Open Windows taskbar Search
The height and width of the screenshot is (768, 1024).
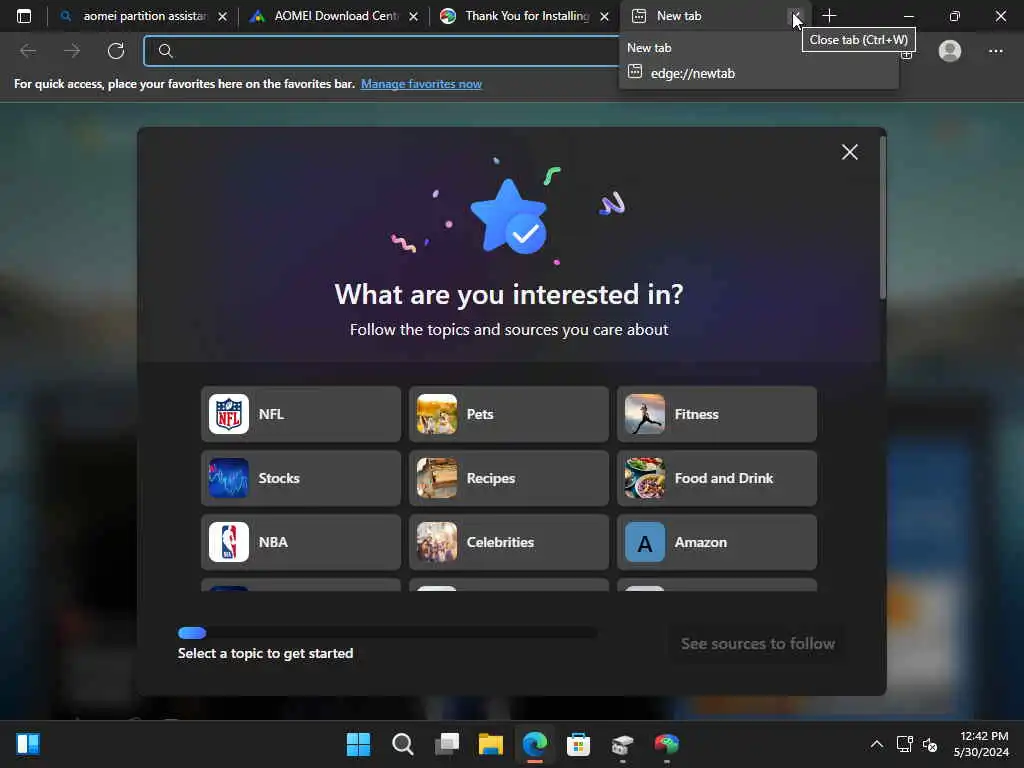pyautogui.click(x=402, y=744)
